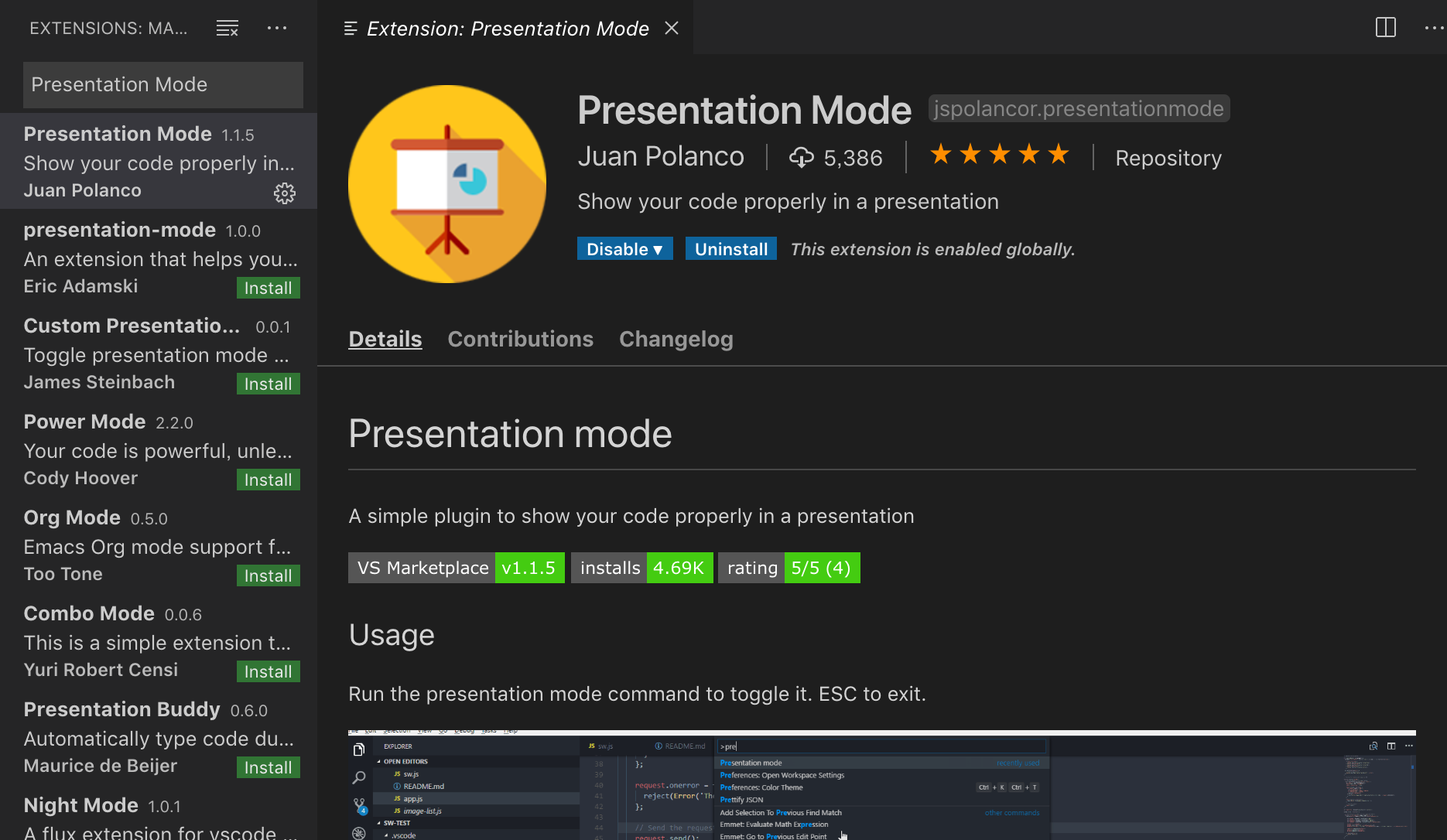Open the Disable dropdown
The image size is (1447, 840).
tap(625, 249)
